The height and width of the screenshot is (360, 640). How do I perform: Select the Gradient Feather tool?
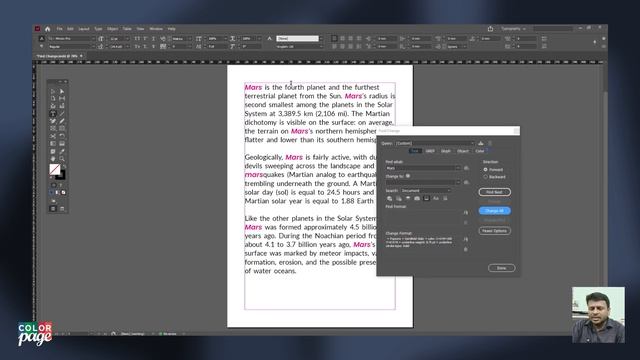[x=62, y=144]
